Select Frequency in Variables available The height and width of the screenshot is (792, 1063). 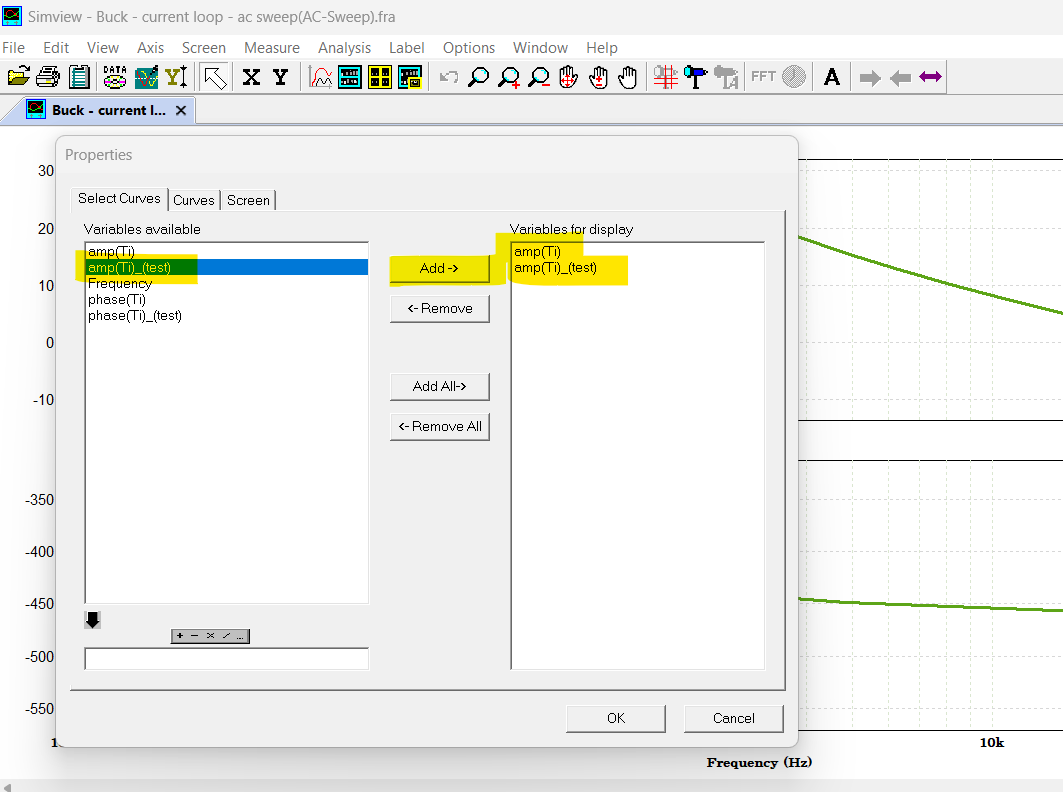(x=227, y=283)
